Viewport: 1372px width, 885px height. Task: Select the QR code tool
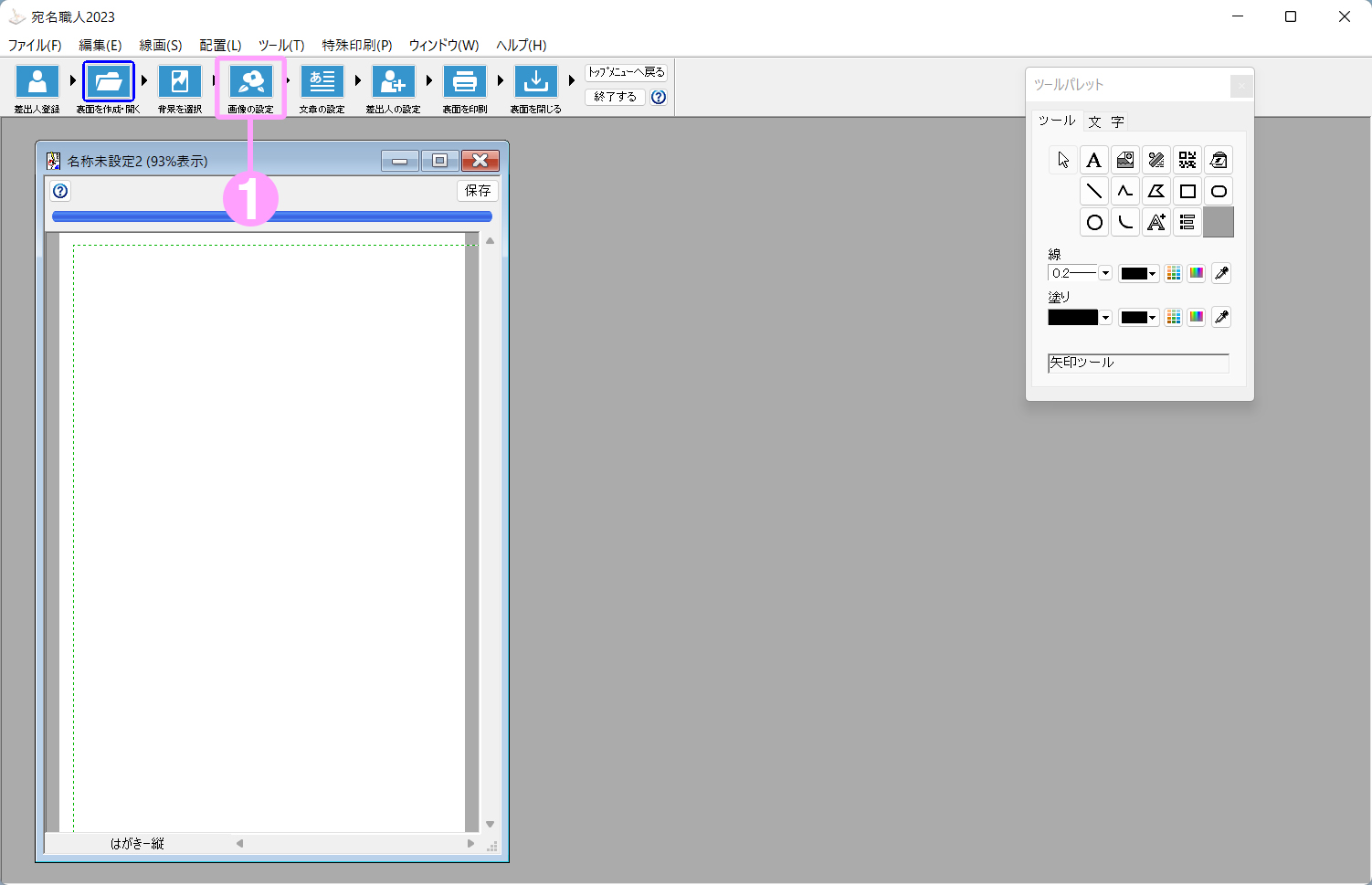click(x=1187, y=161)
